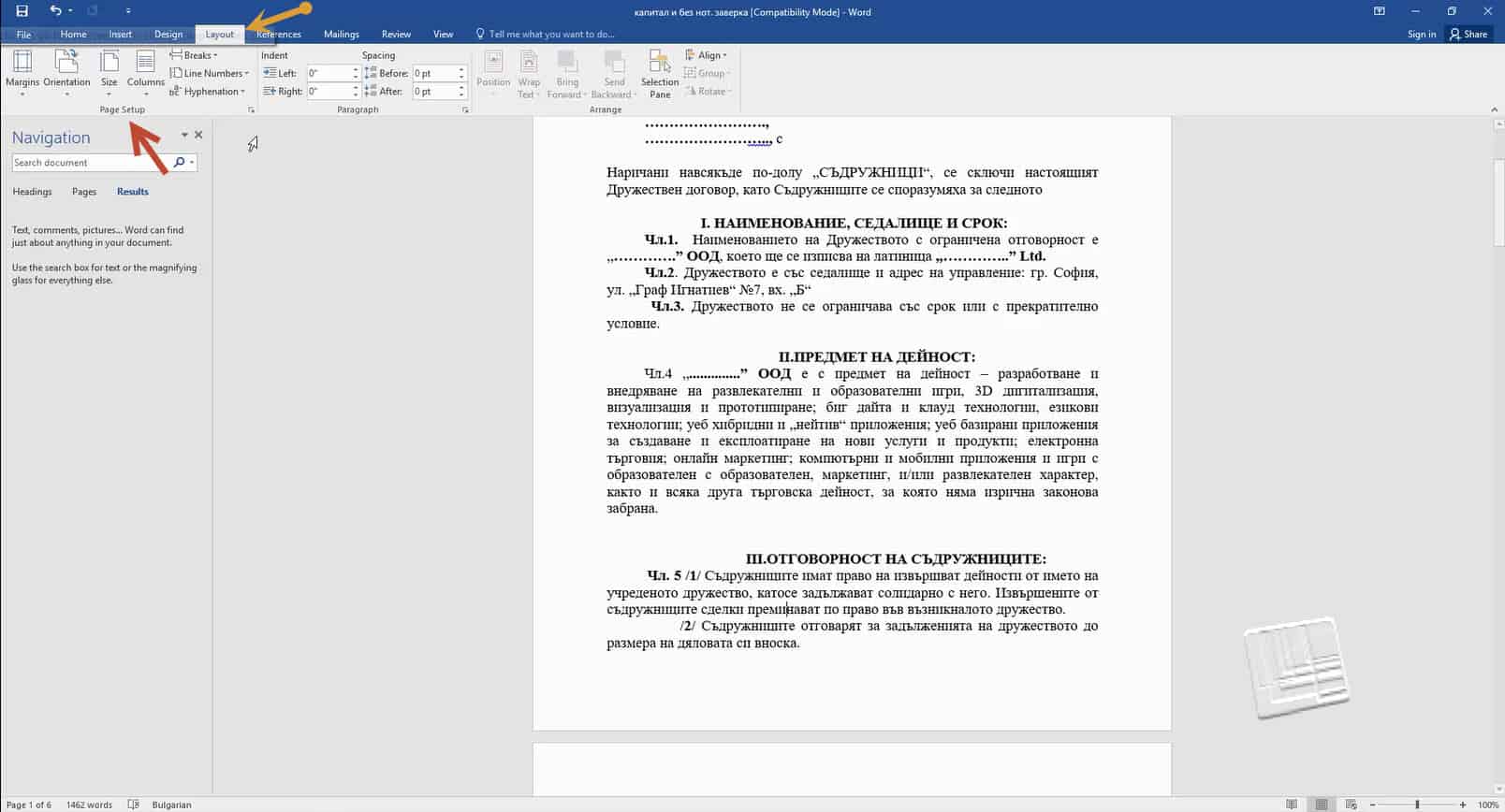Save the document with the Save icon

coord(22,11)
